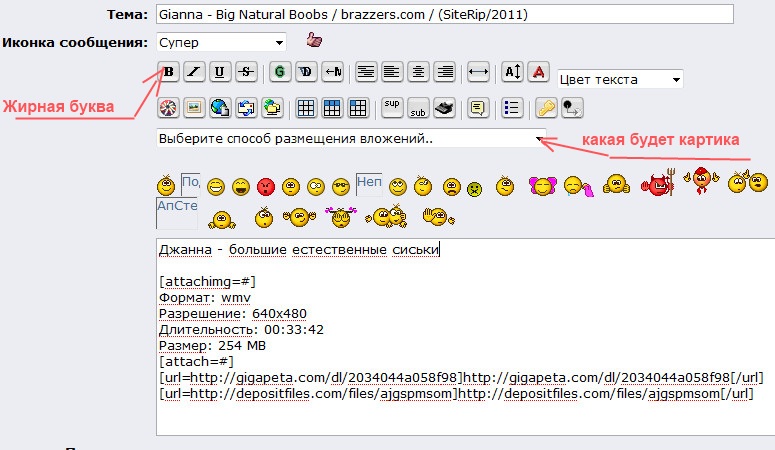This screenshot has width=775, height=450.
Task: Insert subscript with the sub button
Action: (x=418, y=107)
